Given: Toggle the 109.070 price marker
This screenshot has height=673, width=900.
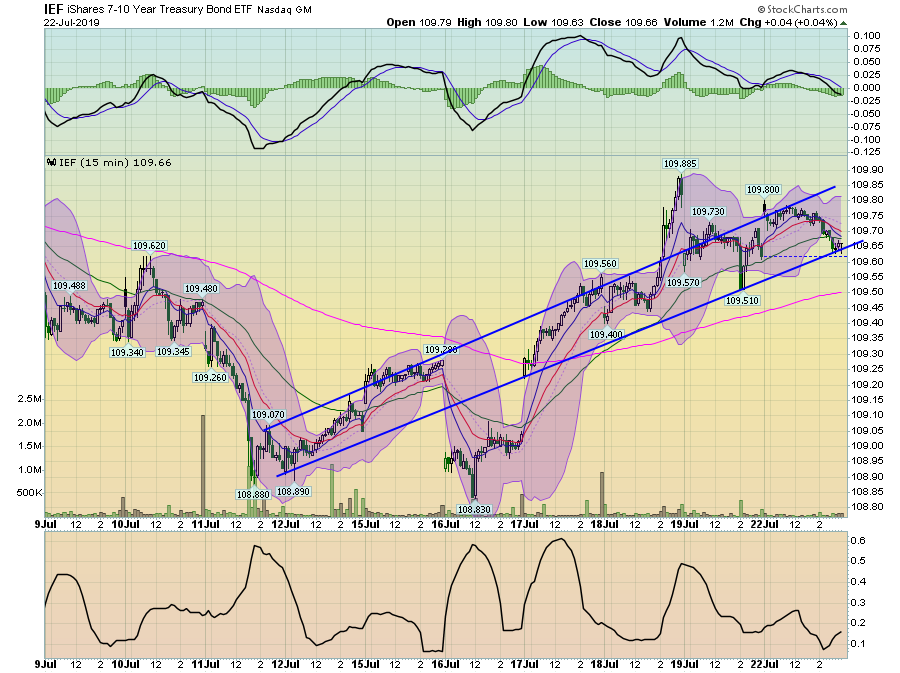Looking at the screenshot, I should pyautogui.click(x=266, y=413).
